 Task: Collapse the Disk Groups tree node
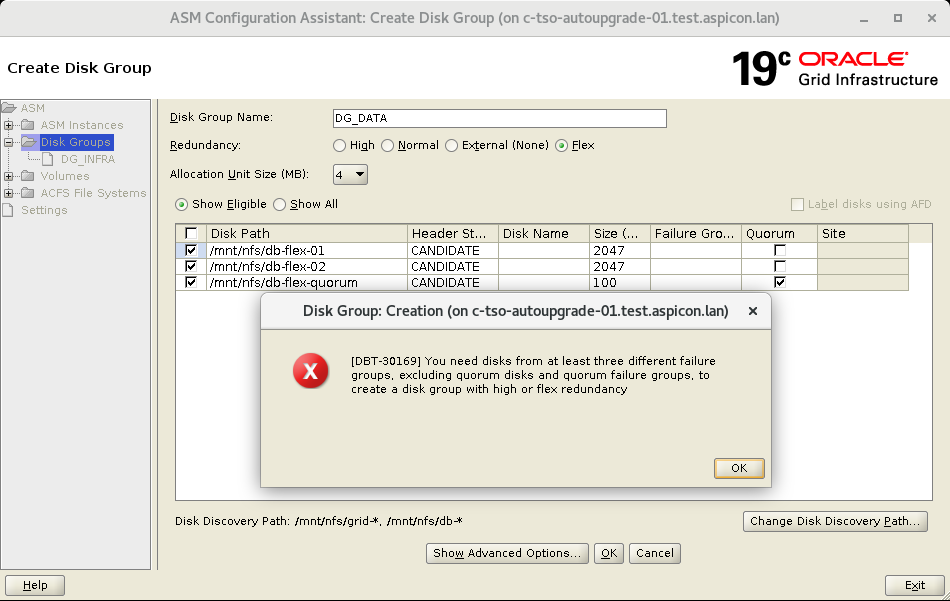[x=8, y=142]
